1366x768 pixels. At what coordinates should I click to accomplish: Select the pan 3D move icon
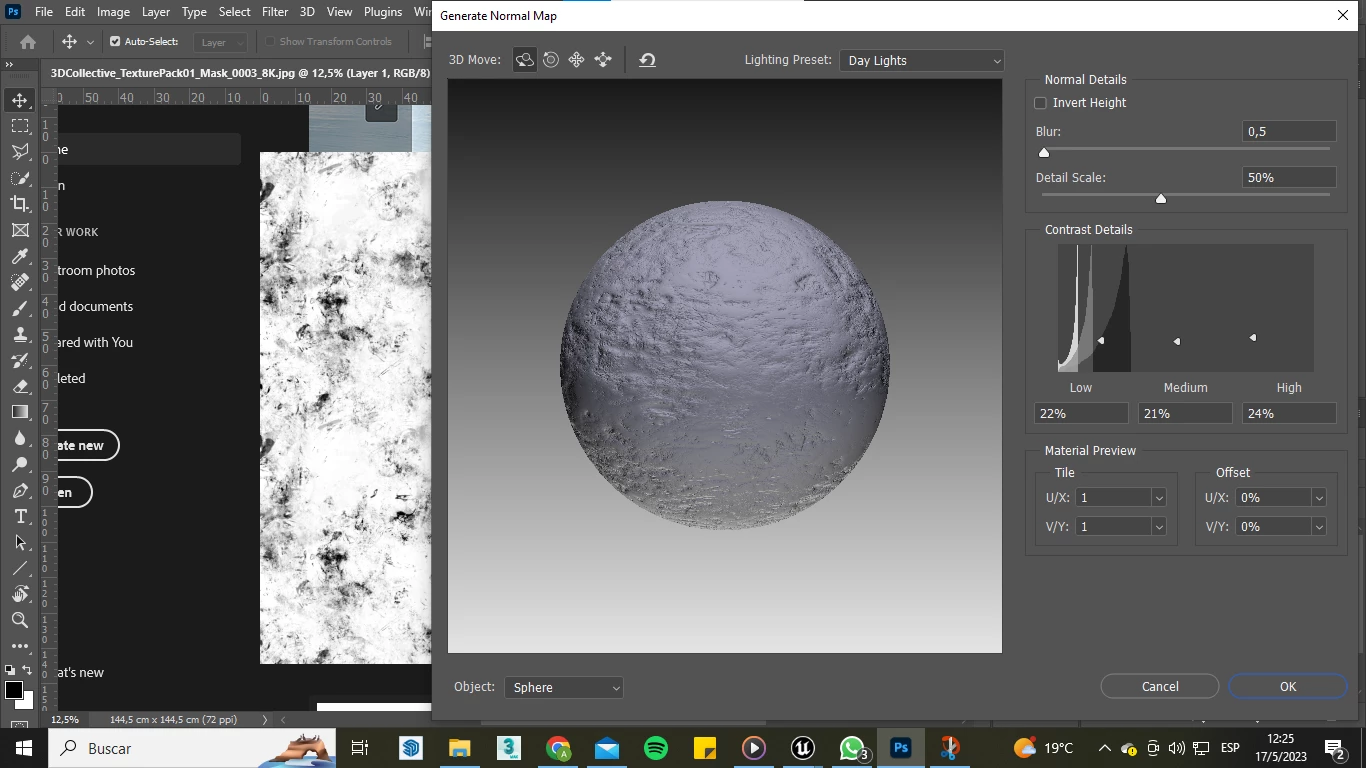(x=577, y=60)
